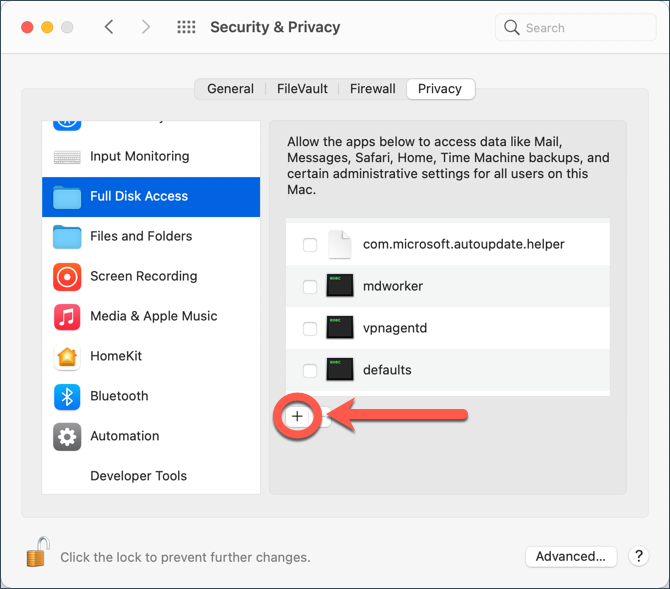Select the Screen Recording icon in sidebar

click(x=67, y=277)
